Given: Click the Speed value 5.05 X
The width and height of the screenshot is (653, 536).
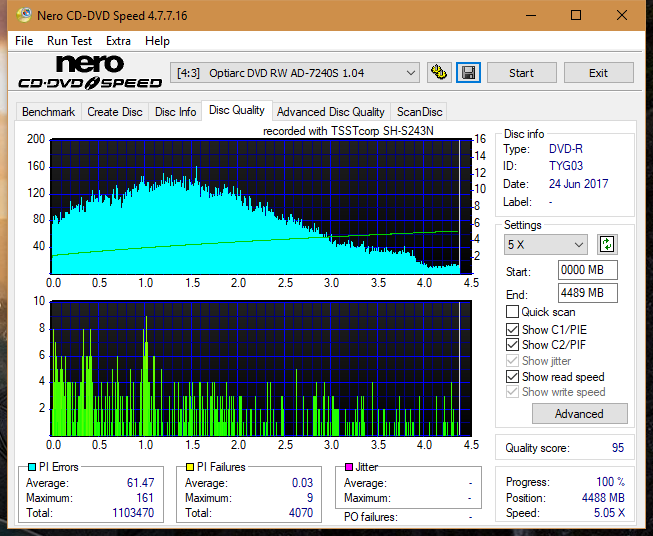Looking at the screenshot, I should click(x=609, y=513).
